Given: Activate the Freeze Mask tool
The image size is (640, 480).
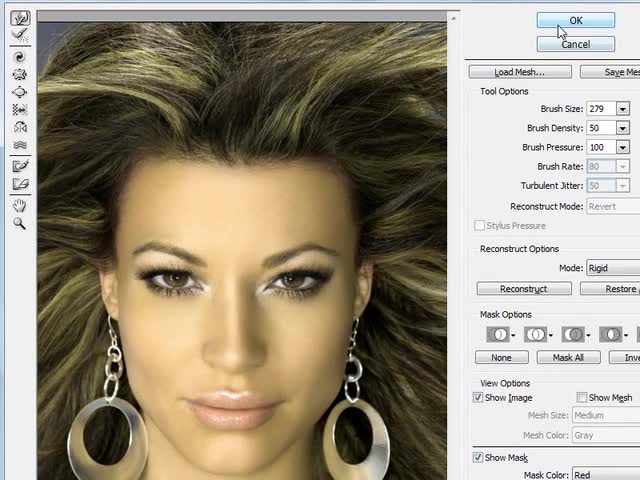Looking at the screenshot, I should pos(19,166).
